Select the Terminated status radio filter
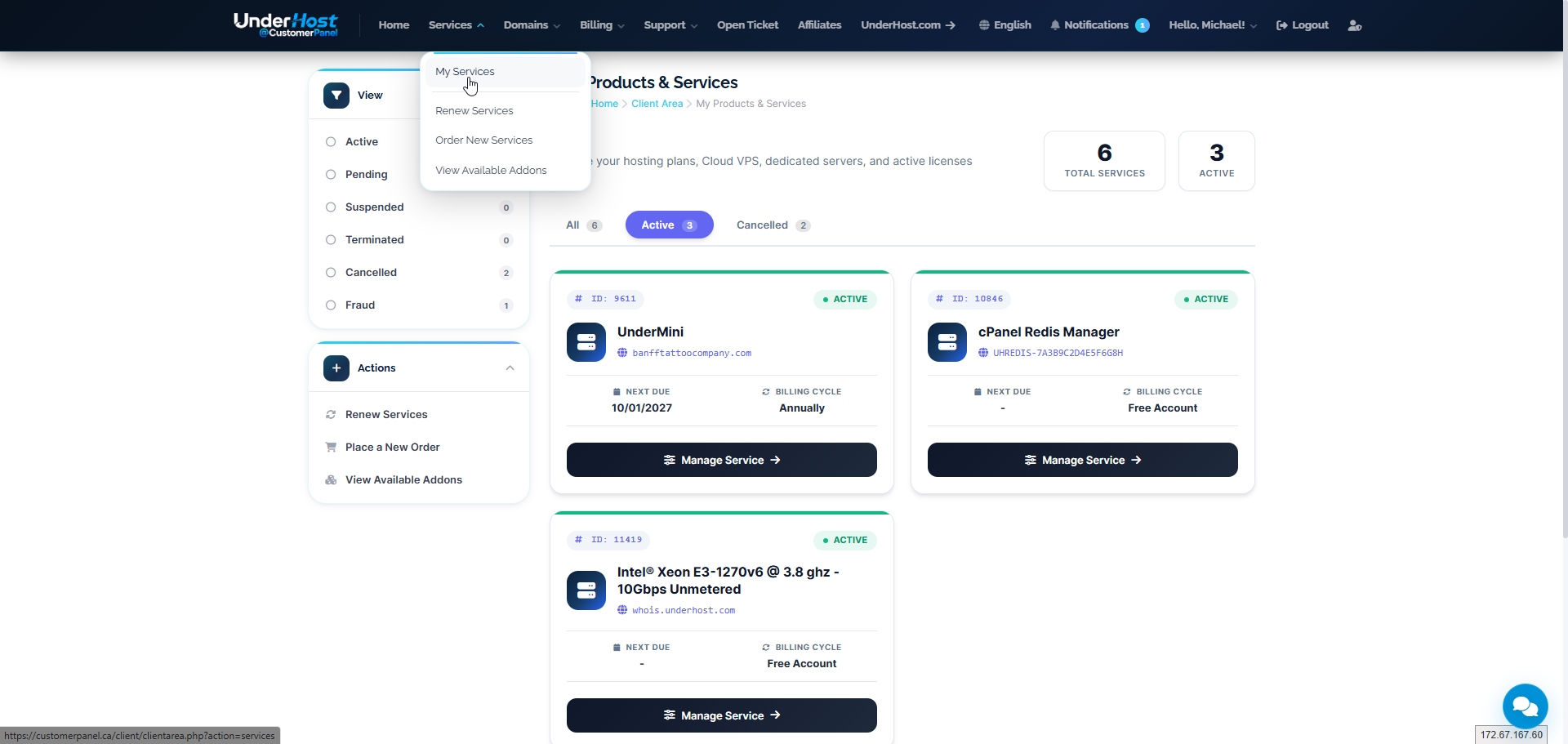This screenshot has width=1568, height=744. 331,240
